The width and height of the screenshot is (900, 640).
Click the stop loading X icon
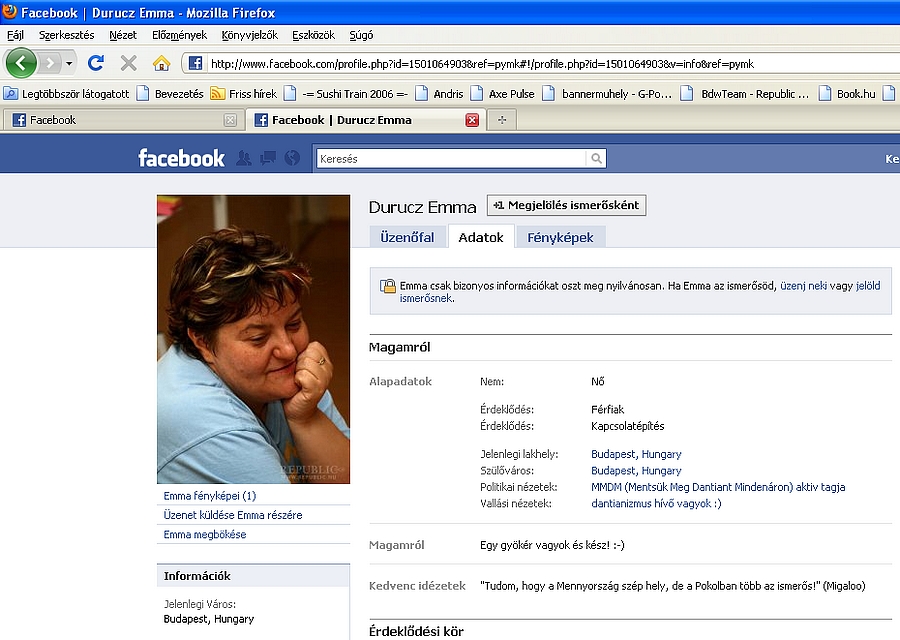(128, 63)
